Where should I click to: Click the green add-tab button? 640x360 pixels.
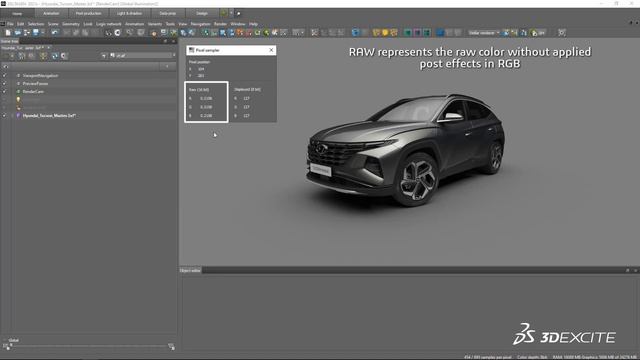point(224,13)
